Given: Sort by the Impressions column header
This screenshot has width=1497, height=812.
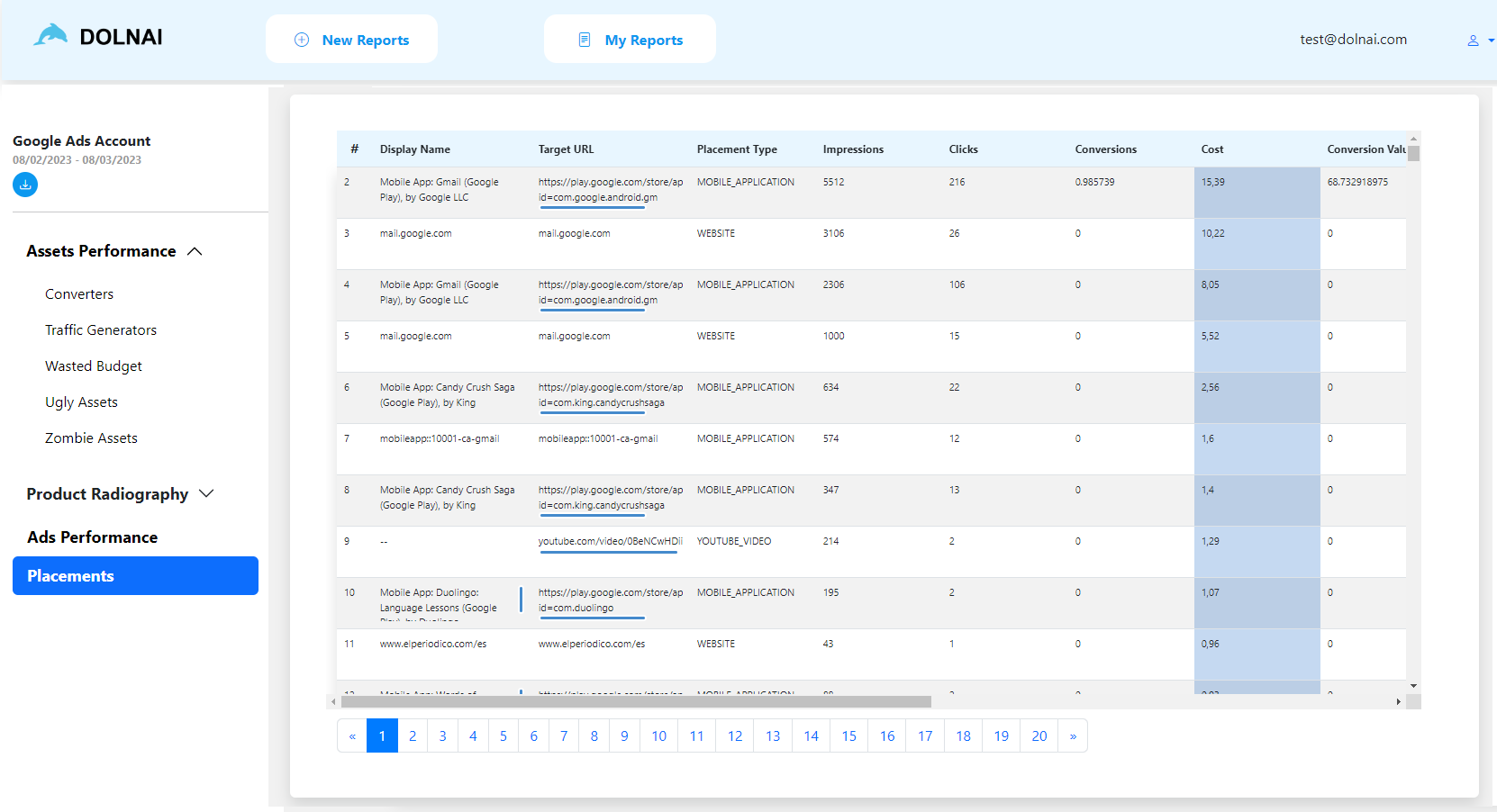Looking at the screenshot, I should point(853,149).
